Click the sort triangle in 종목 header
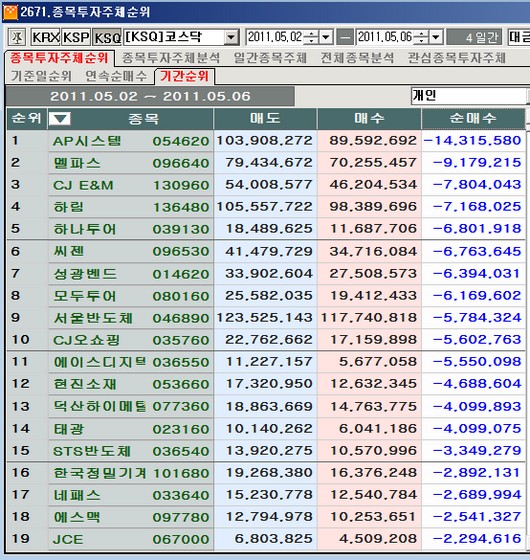The image size is (530, 560). click(x=59, y=118)
